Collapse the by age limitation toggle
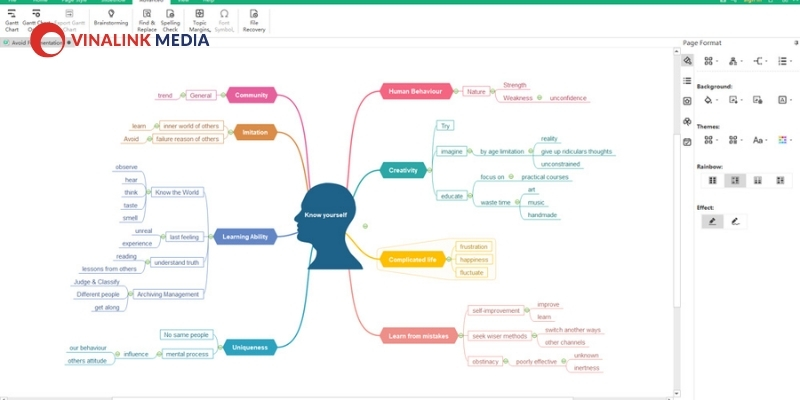800x400 pixels. pyautogui.click(x=531, y=152)
